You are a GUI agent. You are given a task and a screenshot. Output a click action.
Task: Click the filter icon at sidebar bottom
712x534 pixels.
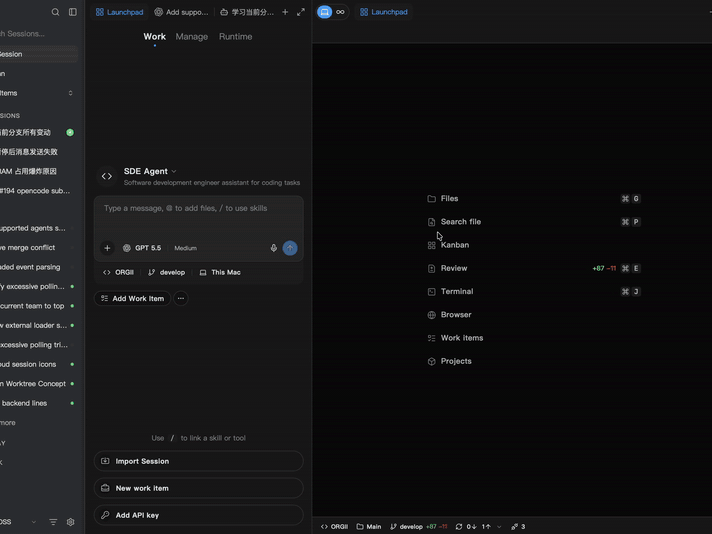point(53,522)
